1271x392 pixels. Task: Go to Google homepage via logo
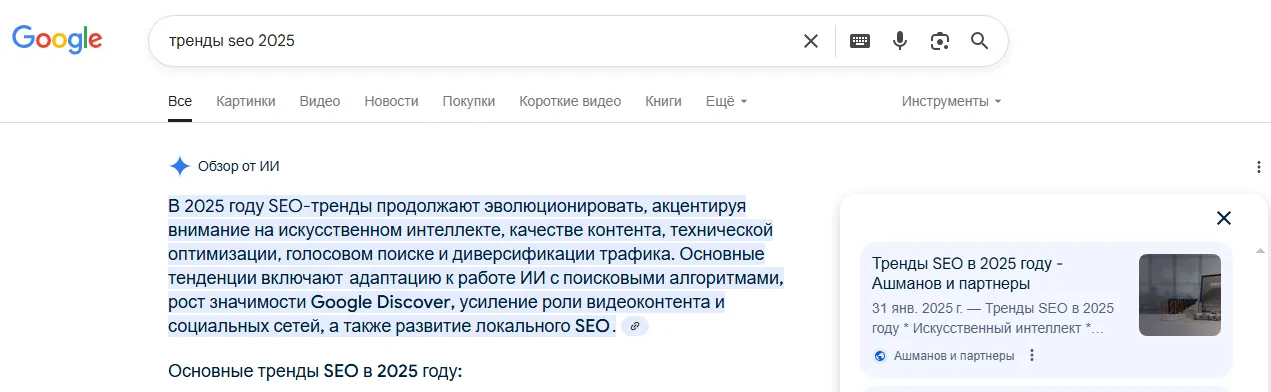tap(57, 40)
